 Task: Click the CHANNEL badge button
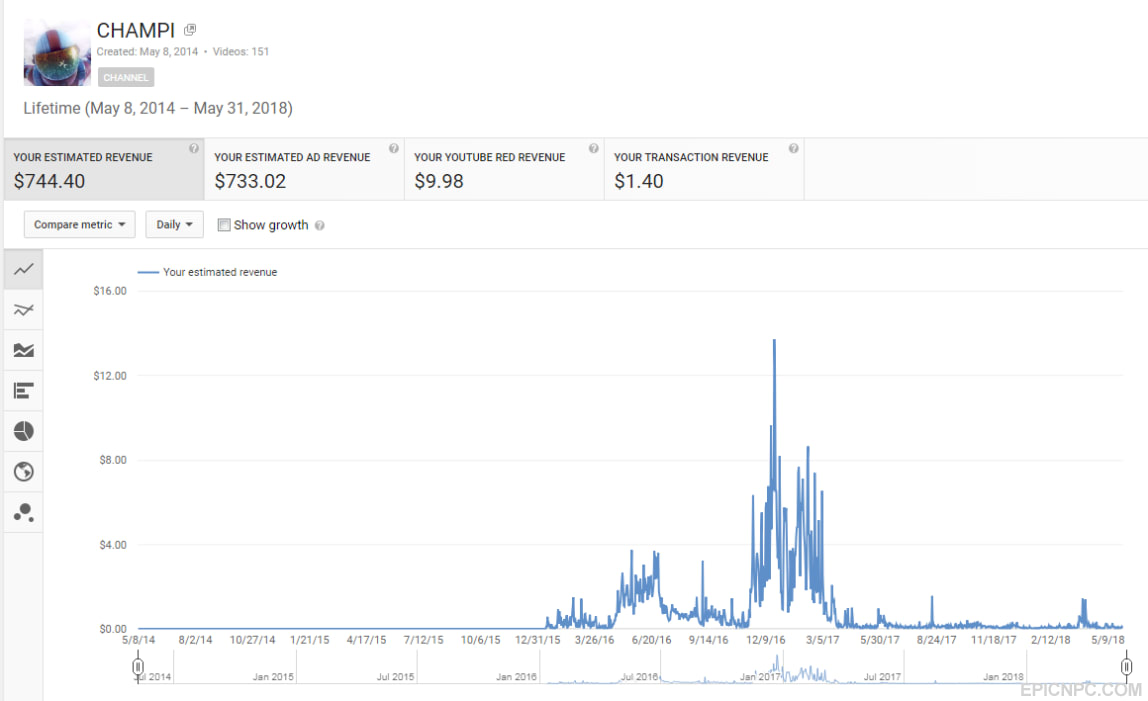(x=126, y=77)
